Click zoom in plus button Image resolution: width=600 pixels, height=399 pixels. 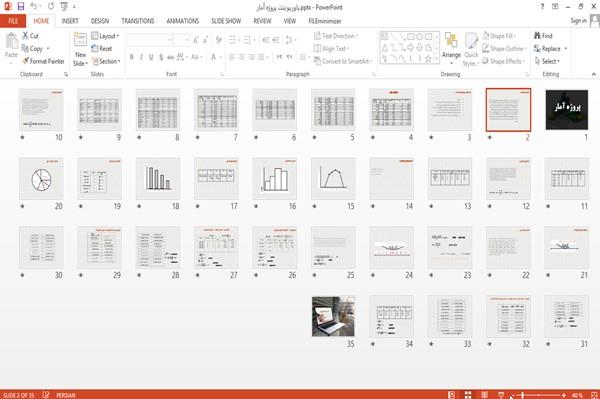click(564, 395)
